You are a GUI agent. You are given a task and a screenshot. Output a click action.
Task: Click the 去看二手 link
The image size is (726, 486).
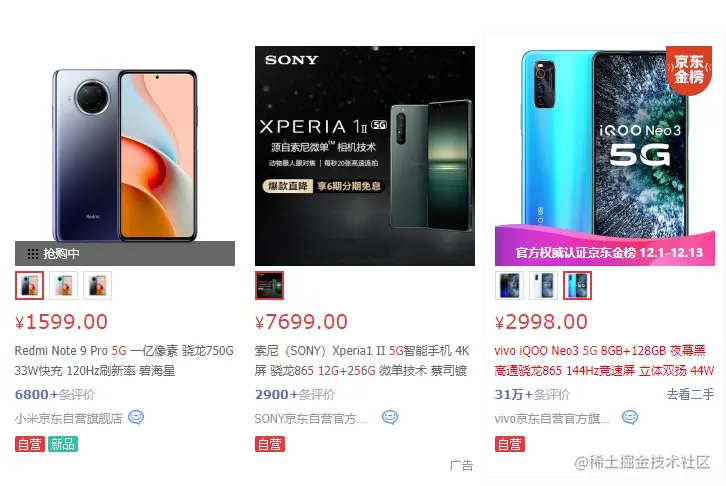click(x=690, y=394)
